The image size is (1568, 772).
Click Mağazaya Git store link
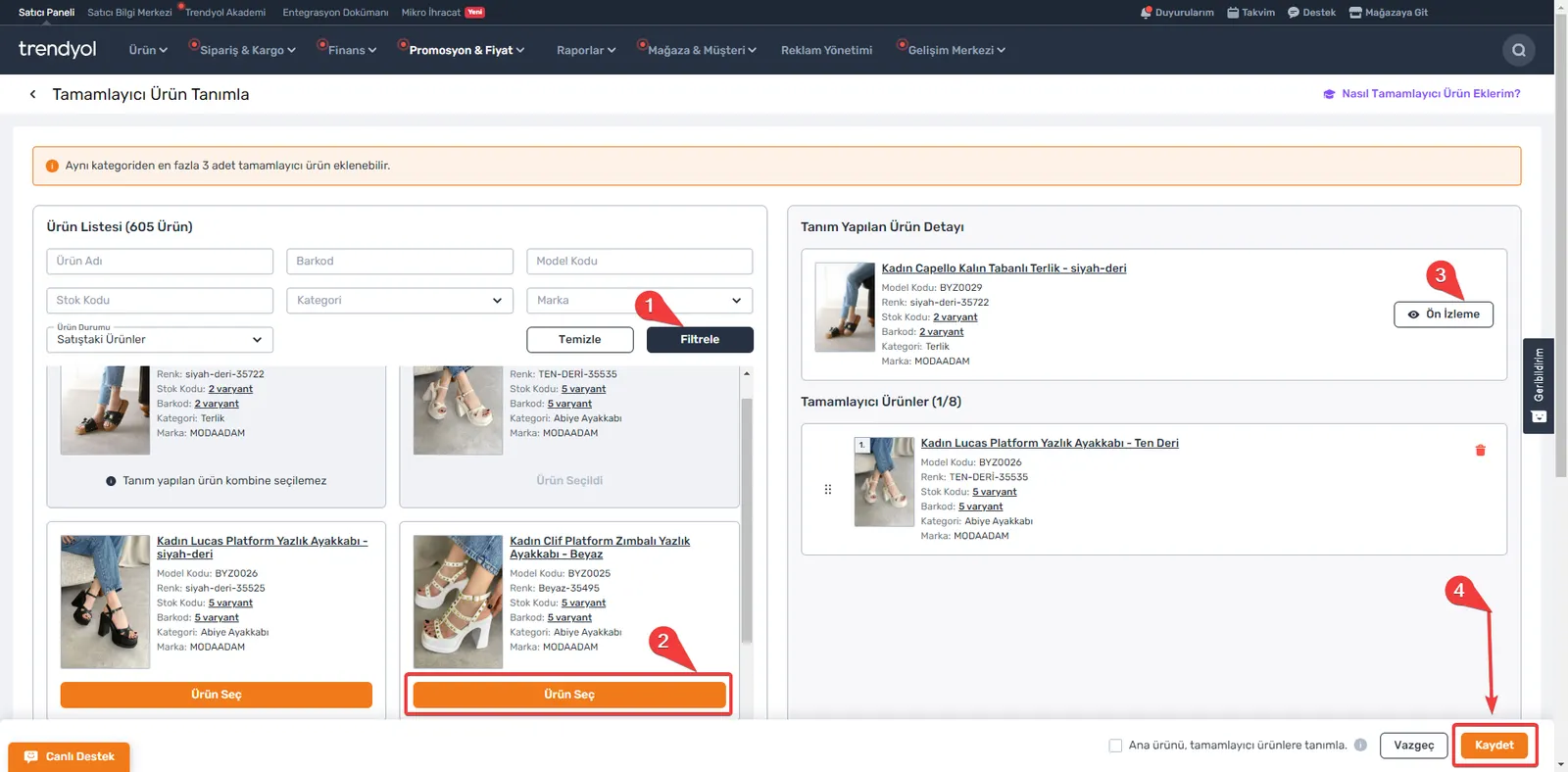point(1388,13)
